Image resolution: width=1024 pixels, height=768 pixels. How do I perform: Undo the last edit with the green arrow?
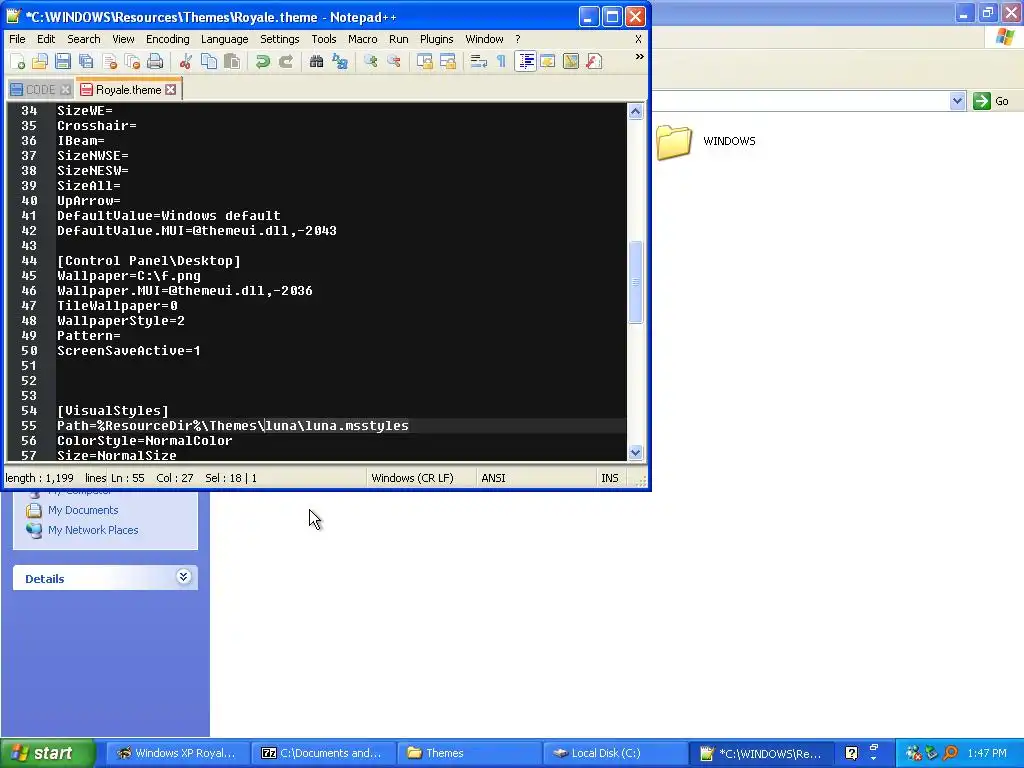tap(263, 61)
